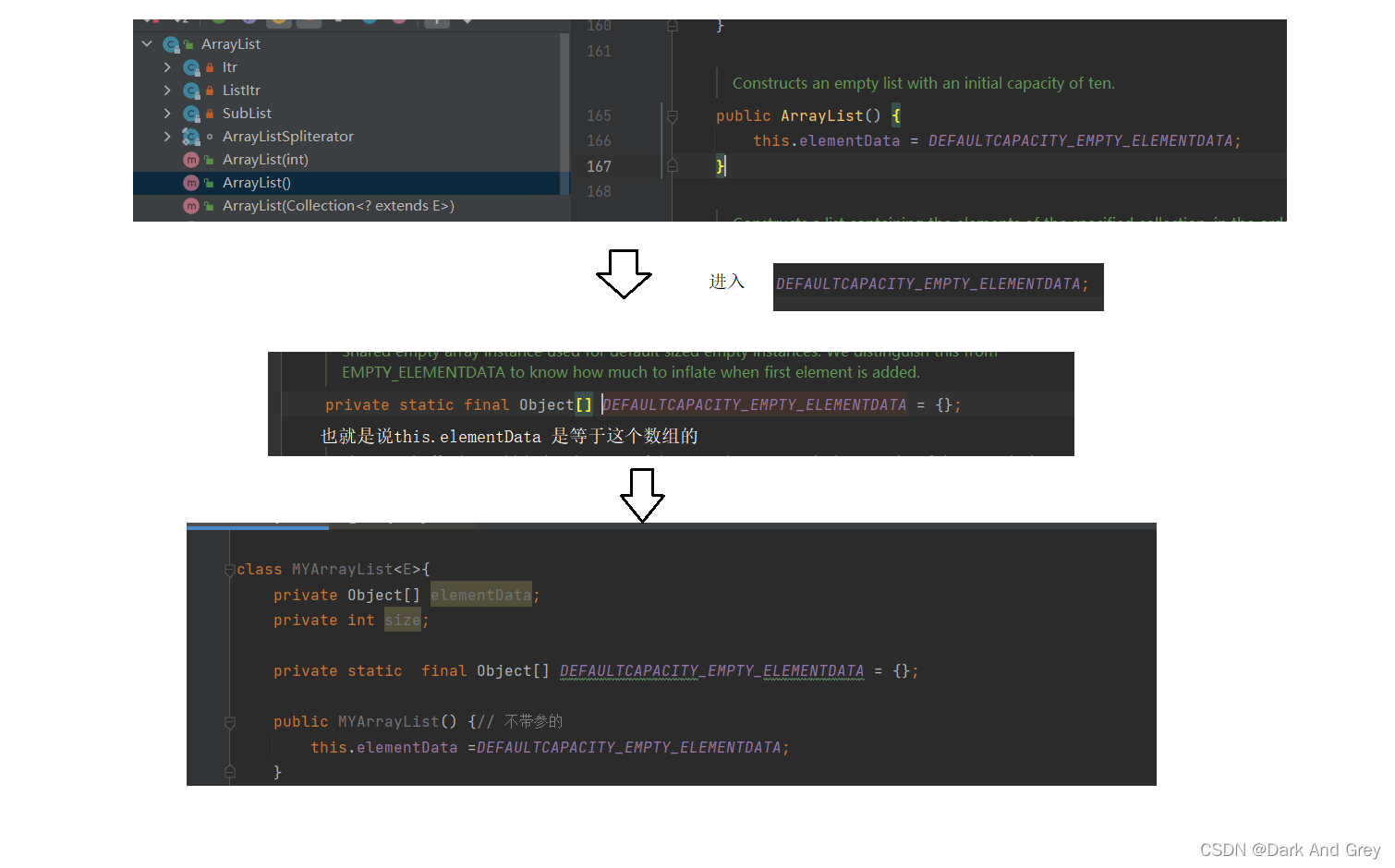Click the class icon beside ArrayListSpliterator

(191, 137)
